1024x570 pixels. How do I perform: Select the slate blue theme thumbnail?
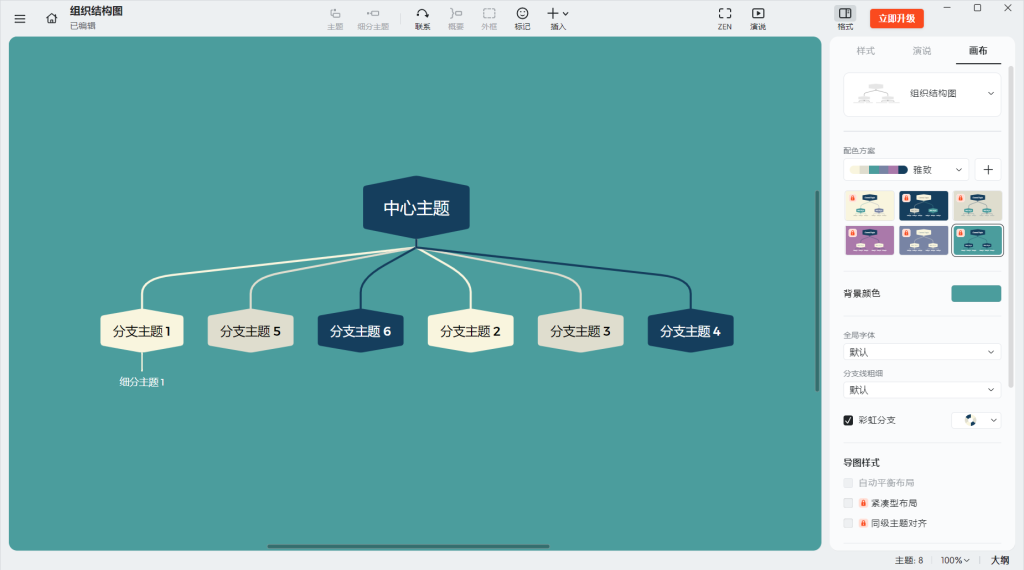click(x=923, y=240)
